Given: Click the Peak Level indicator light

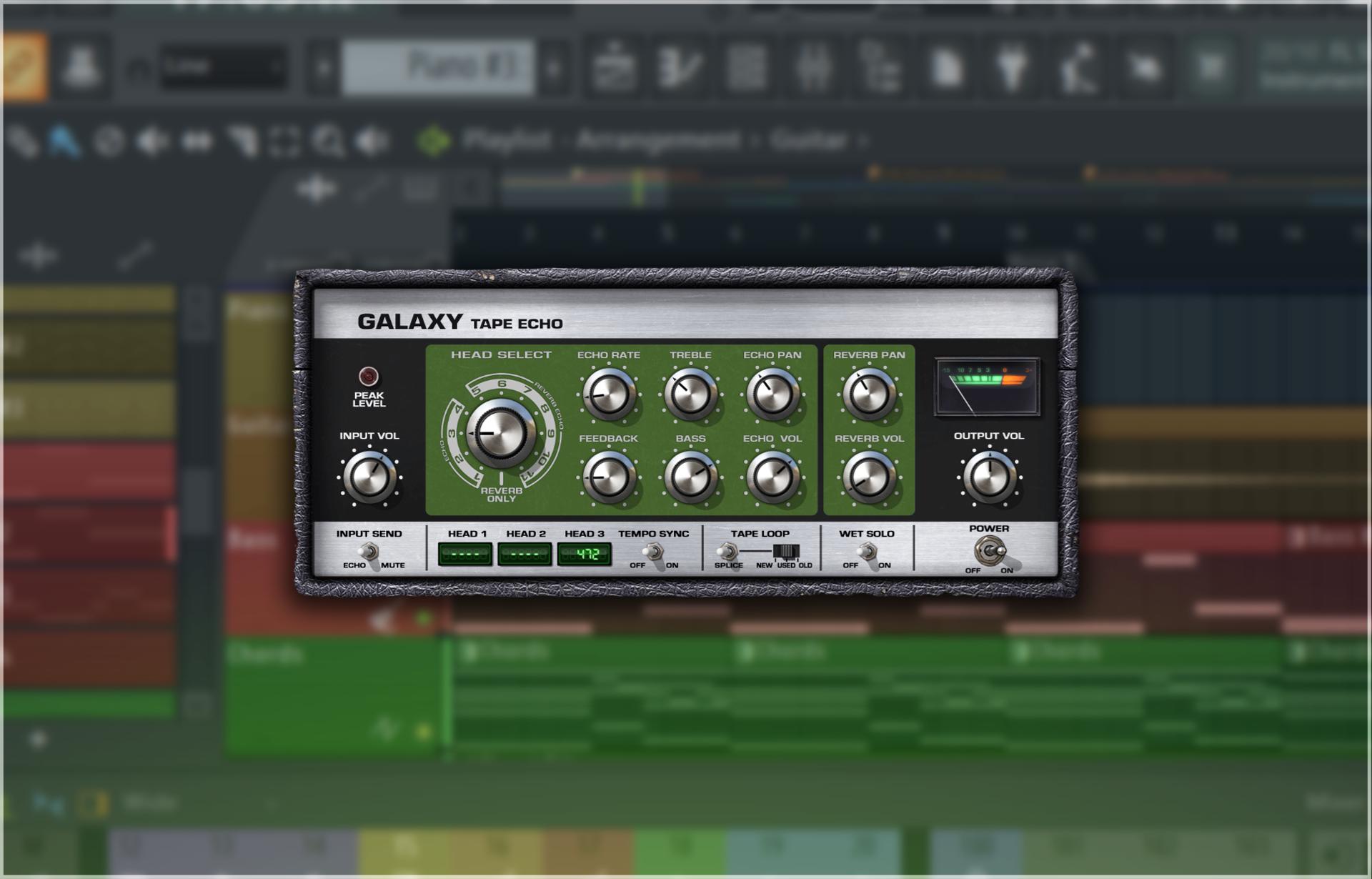Looking at the screenshot, I should [x=368, y=376].
